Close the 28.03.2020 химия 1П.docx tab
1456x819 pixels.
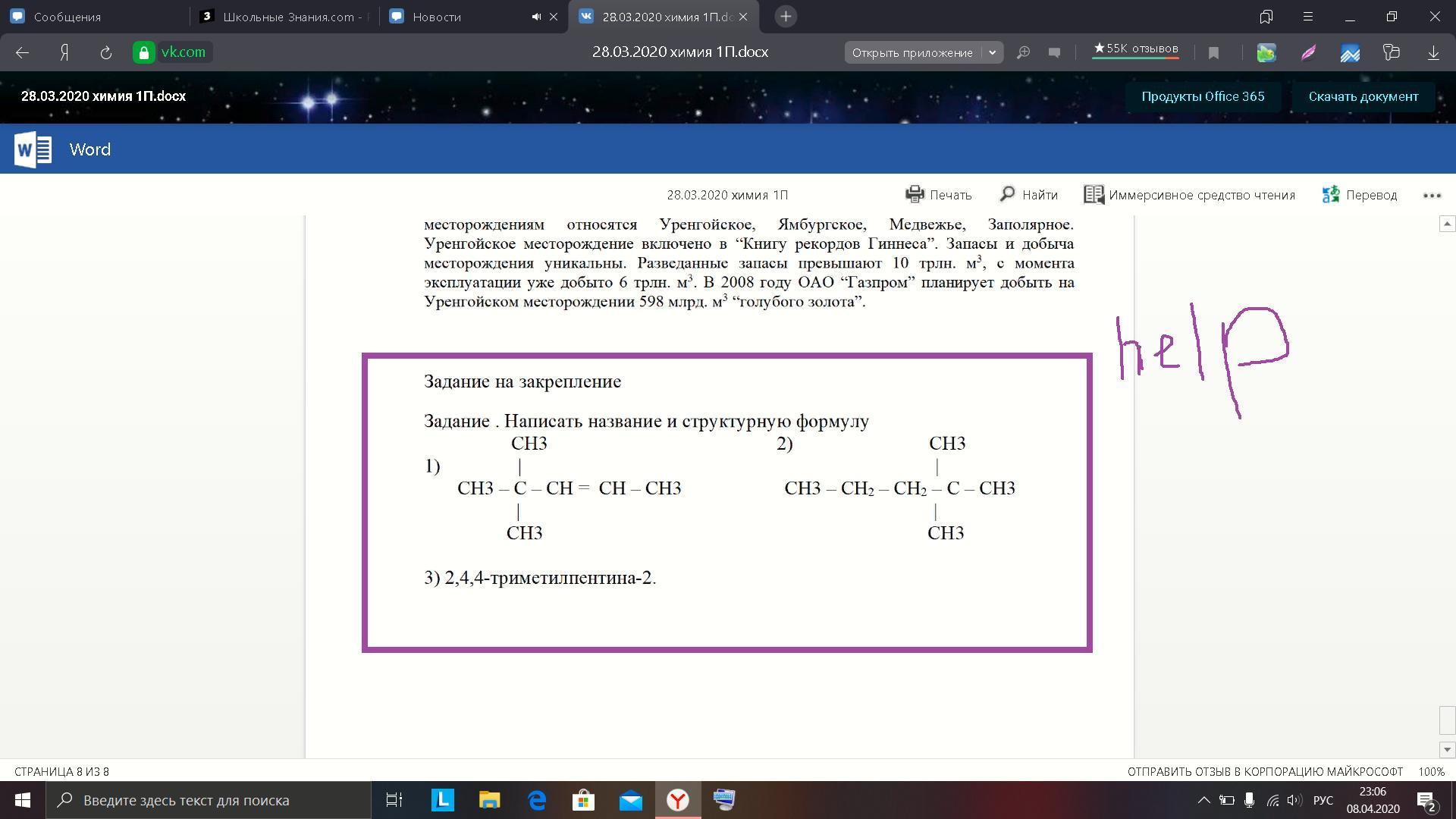point(743,17)
